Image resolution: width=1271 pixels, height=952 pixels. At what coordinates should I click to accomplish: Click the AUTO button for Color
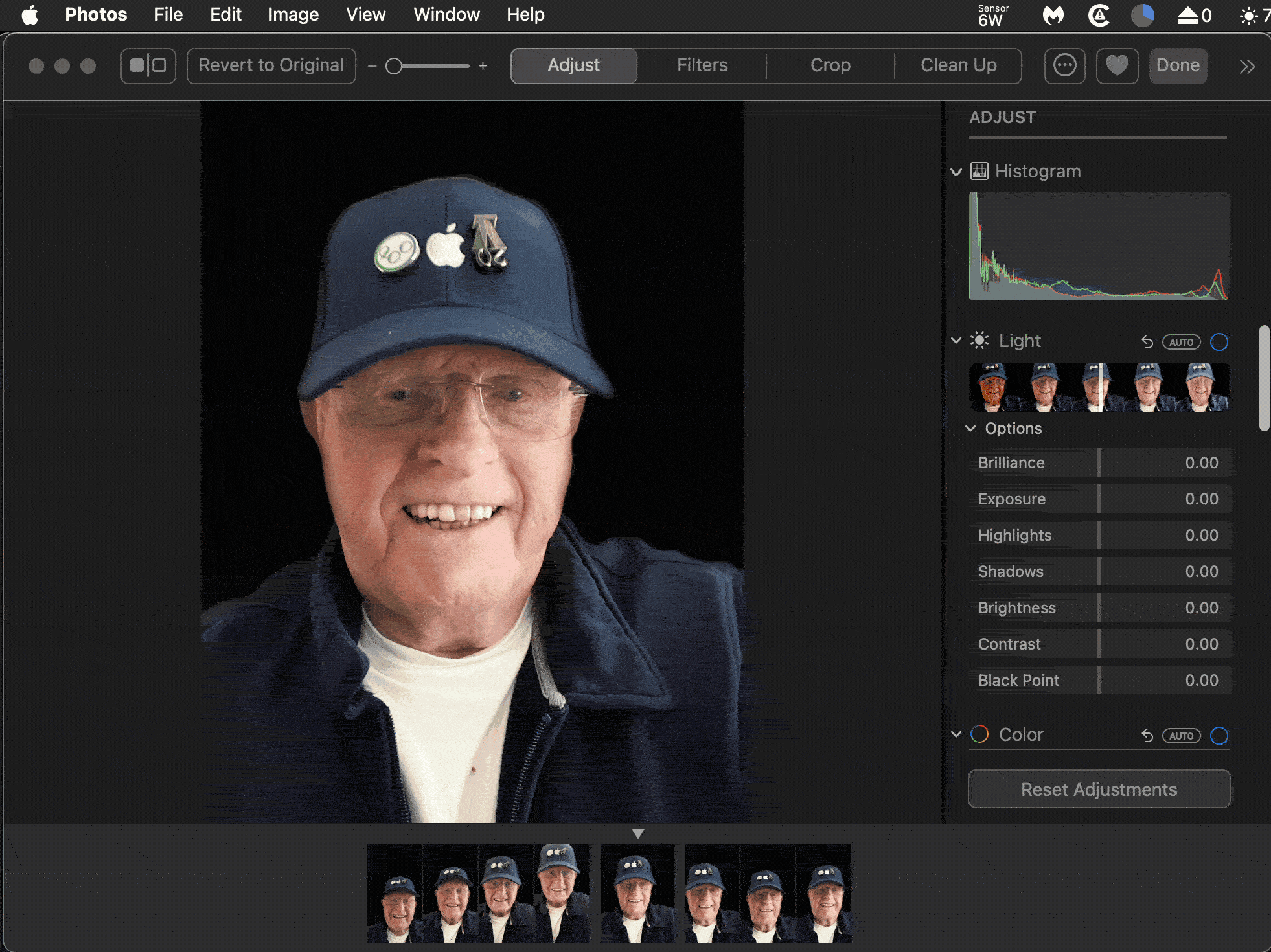[1181, 736]
